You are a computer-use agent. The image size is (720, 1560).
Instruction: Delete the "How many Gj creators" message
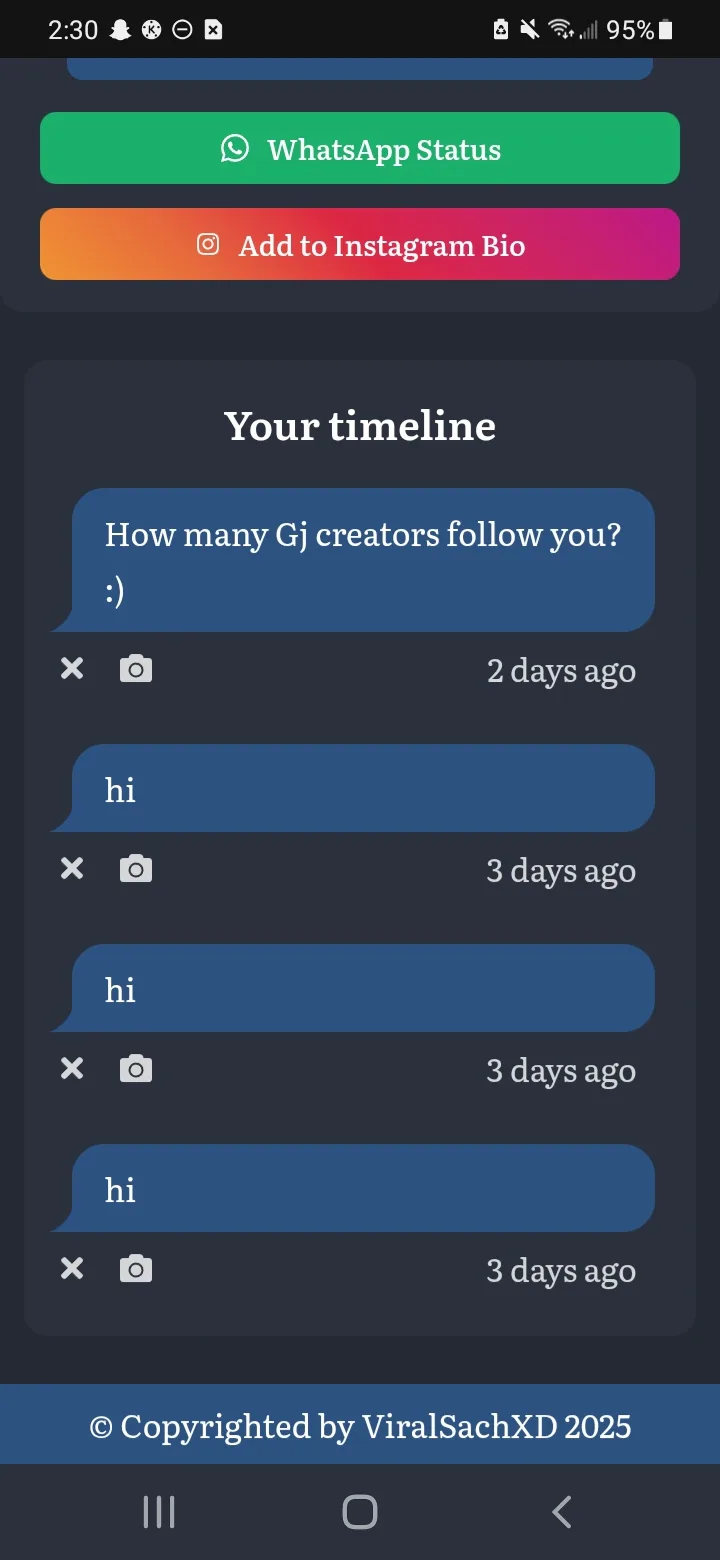tap(72, 669)
